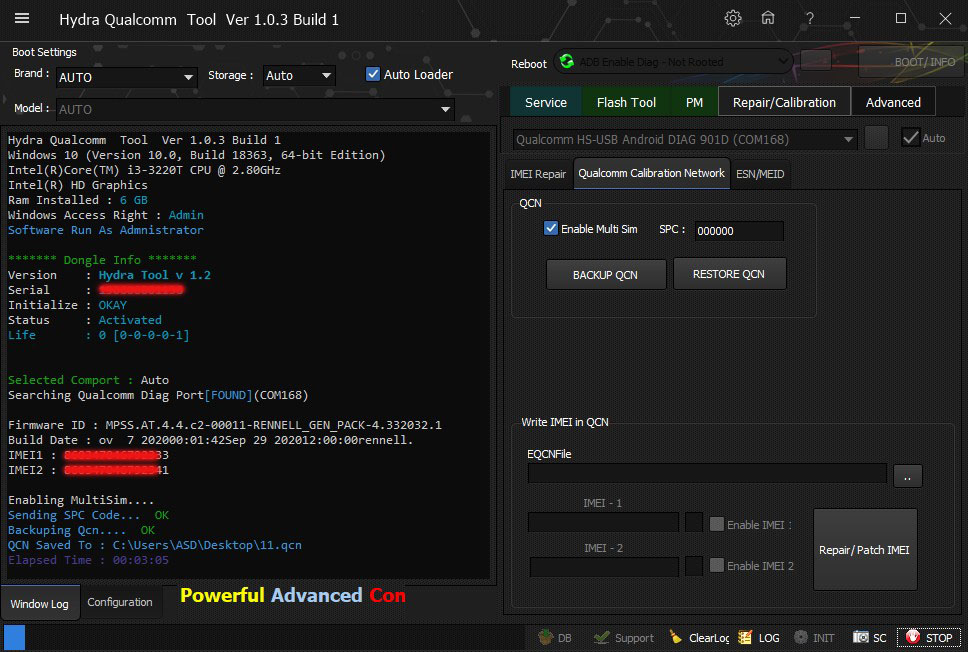The image size is (968, 652).
Task: Click the Repair/Patch IMEI button
Action: point(864,550)
